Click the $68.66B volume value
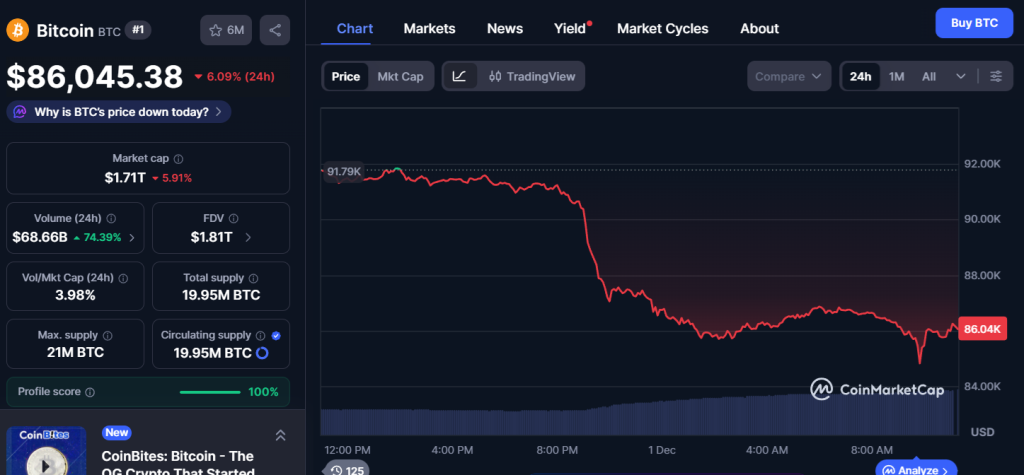Screen dimensions: 1024x475 (40, 237)
